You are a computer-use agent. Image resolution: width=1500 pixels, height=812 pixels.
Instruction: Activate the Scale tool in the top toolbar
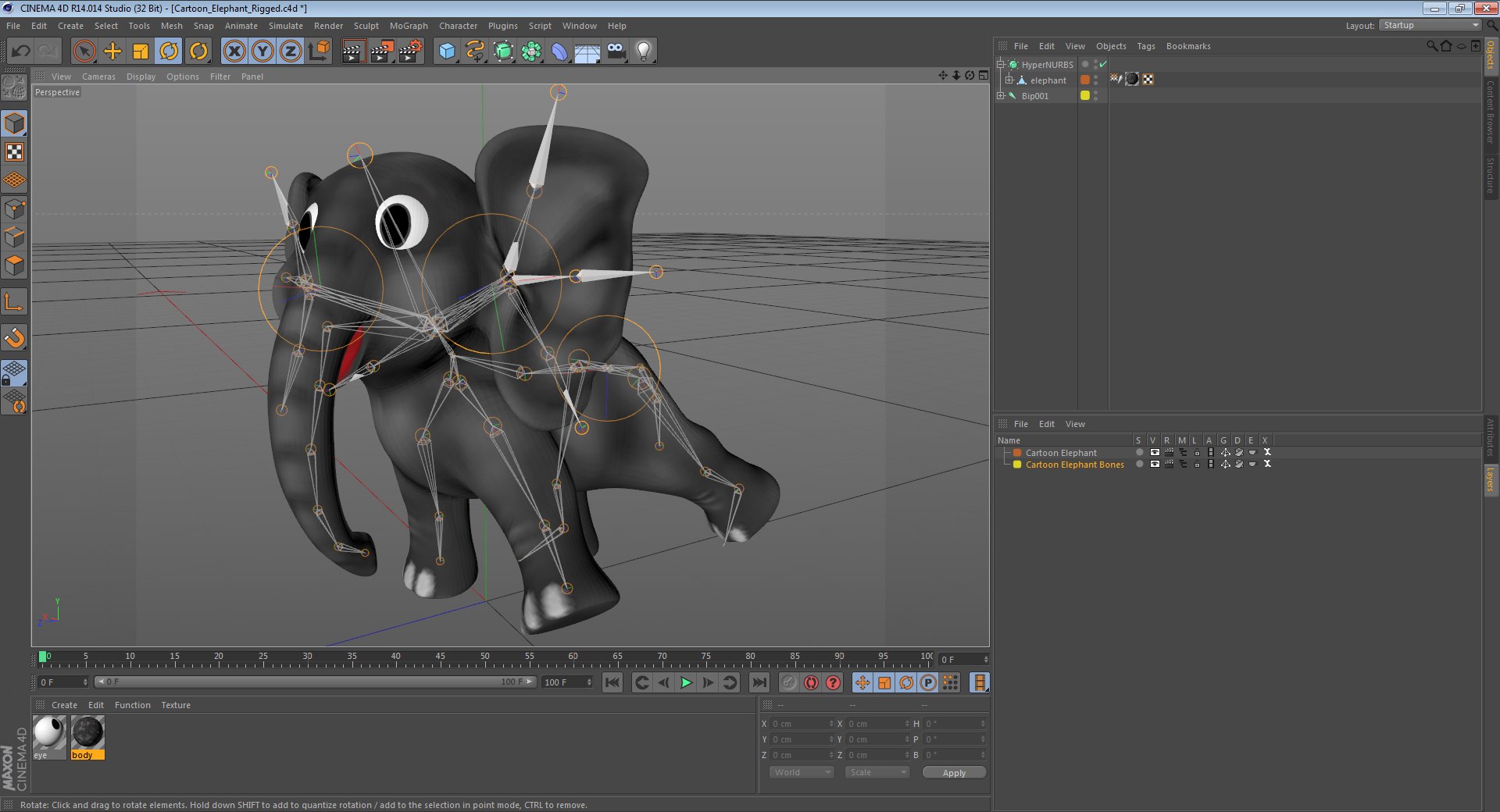coord(141,52)
